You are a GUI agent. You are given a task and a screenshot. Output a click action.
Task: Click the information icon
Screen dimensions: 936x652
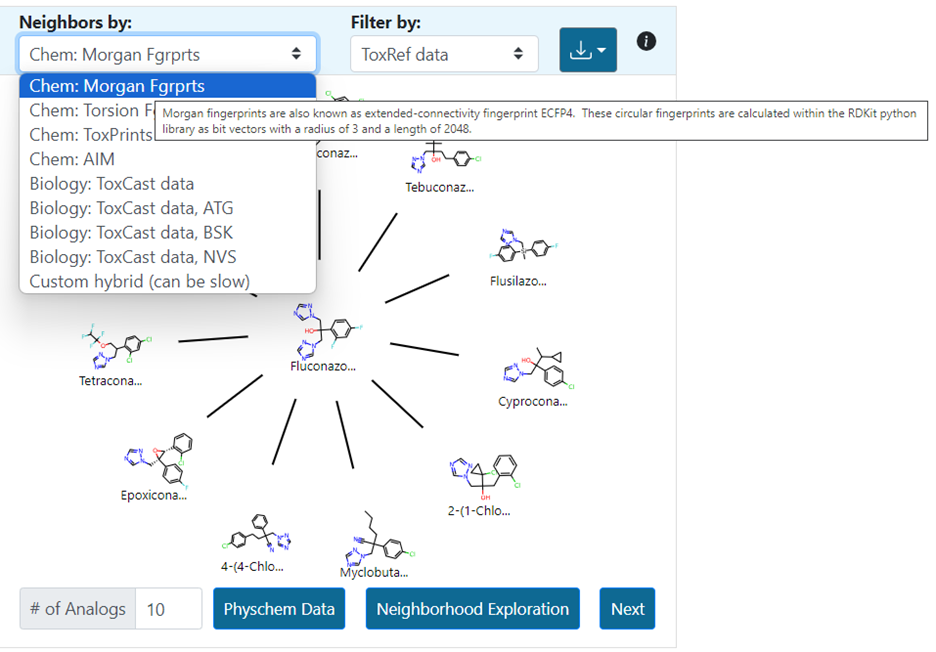[x=646, y=41]
